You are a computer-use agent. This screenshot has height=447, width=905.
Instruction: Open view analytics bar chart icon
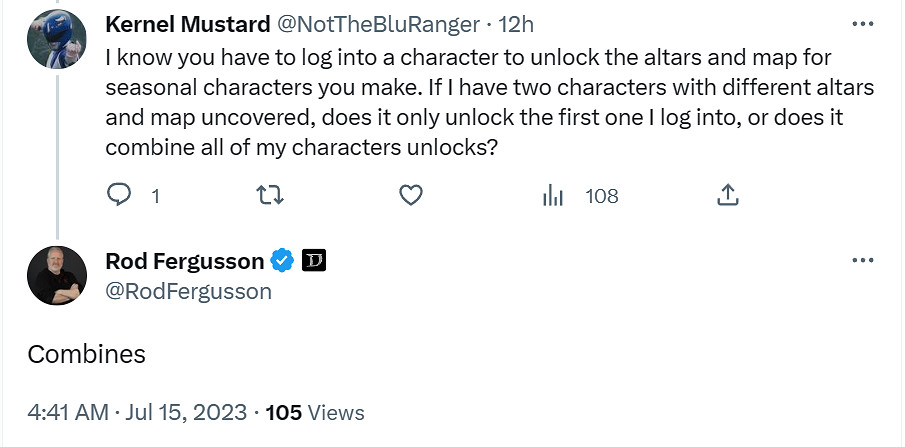553,196
